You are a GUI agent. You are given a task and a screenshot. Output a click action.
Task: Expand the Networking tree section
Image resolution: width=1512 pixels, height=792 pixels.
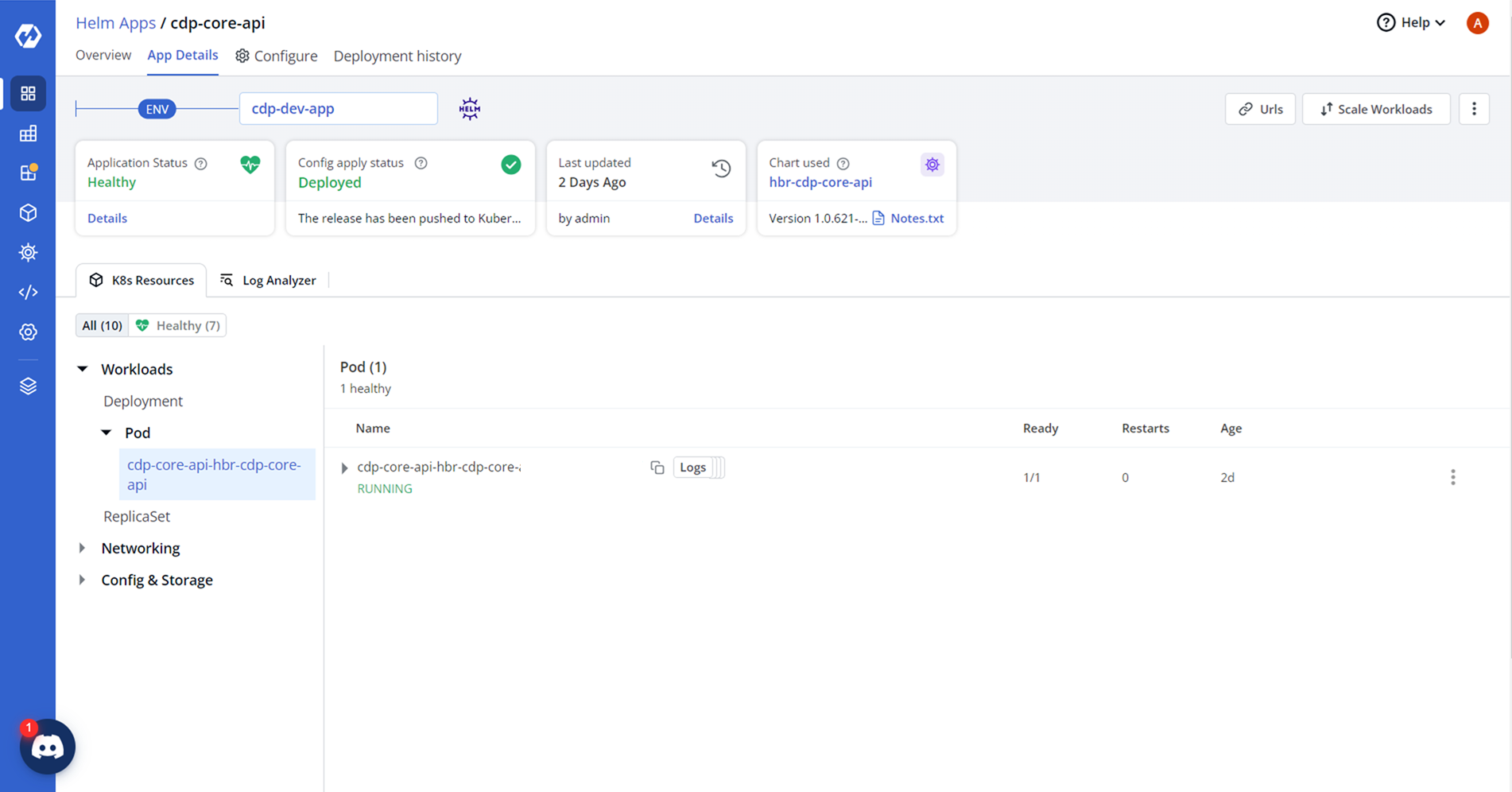(83, 548)
